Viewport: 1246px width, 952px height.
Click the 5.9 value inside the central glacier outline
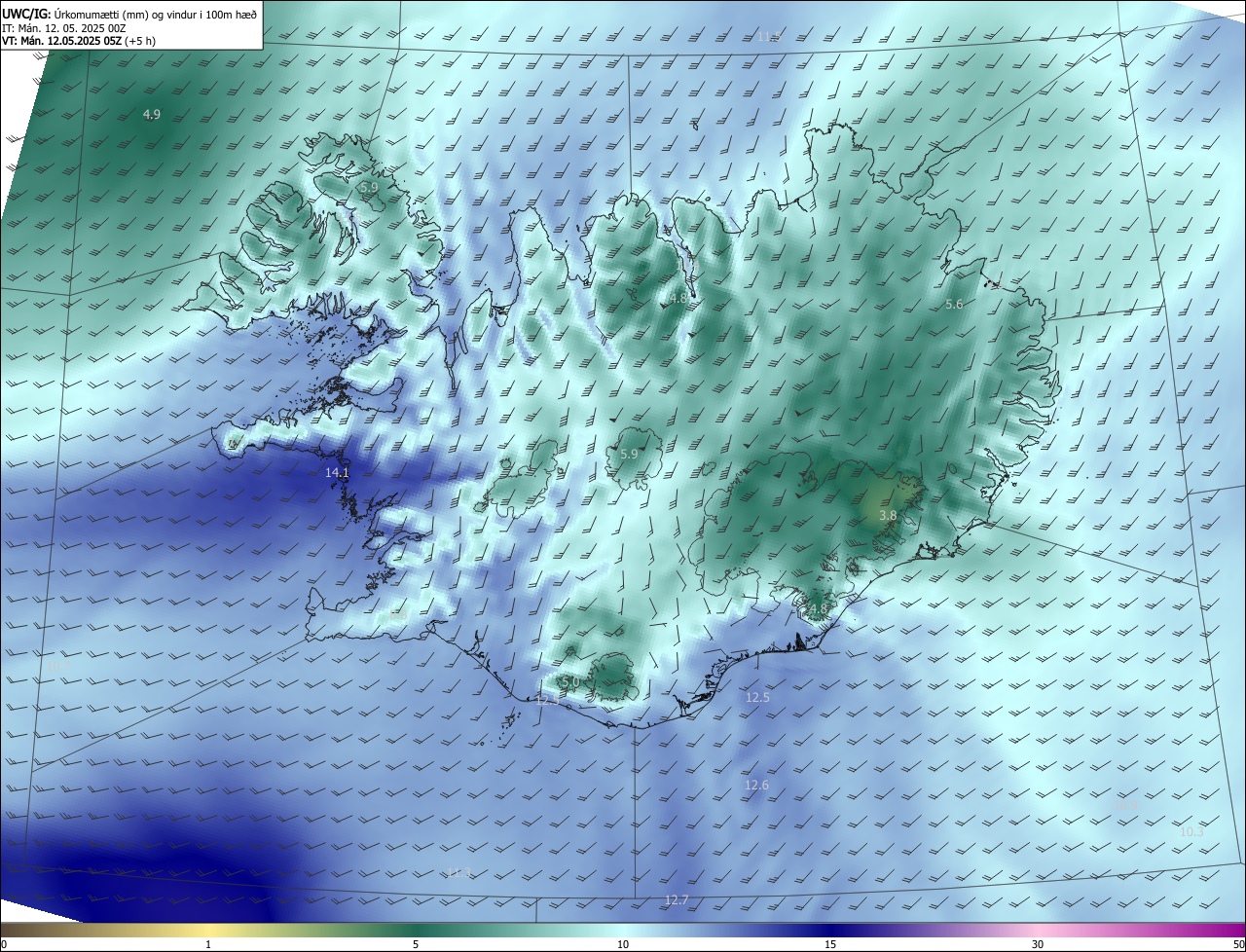pos(629,455)
